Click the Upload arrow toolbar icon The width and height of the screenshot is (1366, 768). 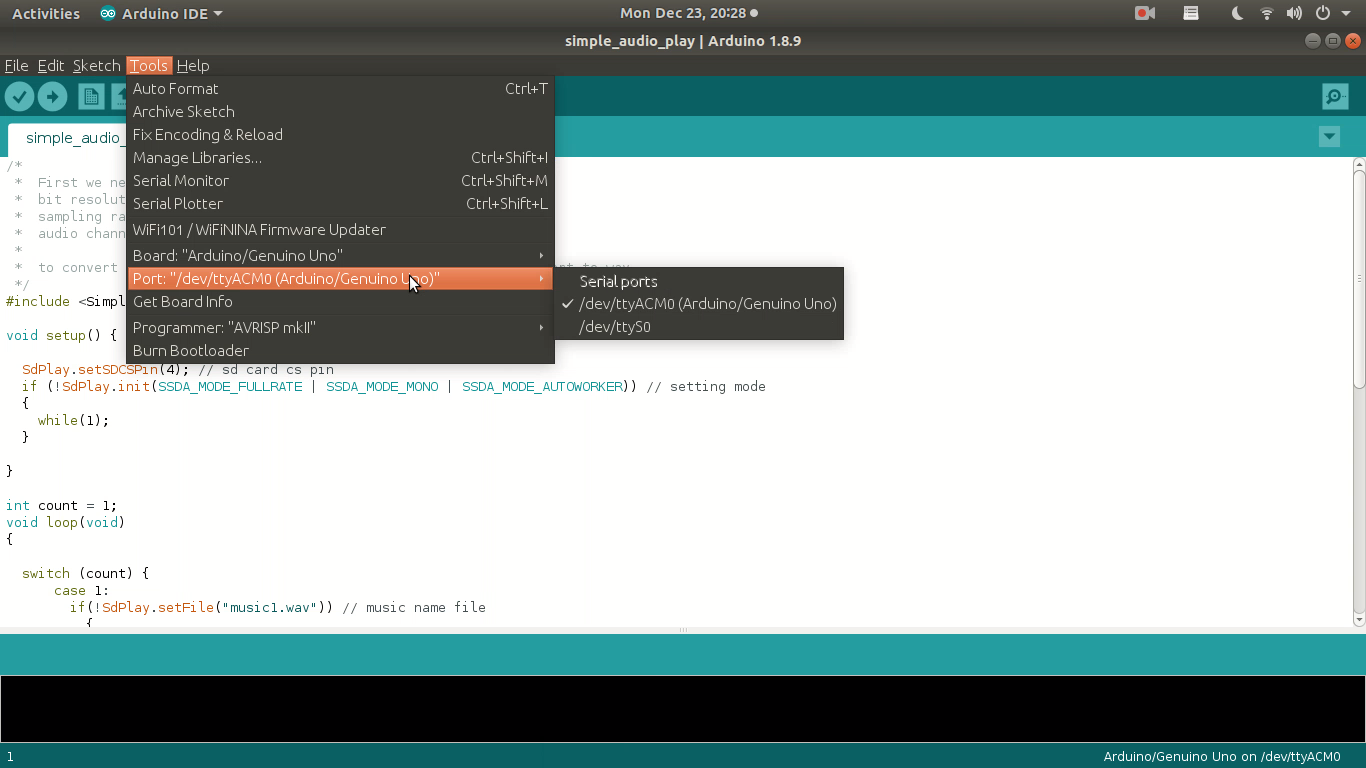(52, 96)
